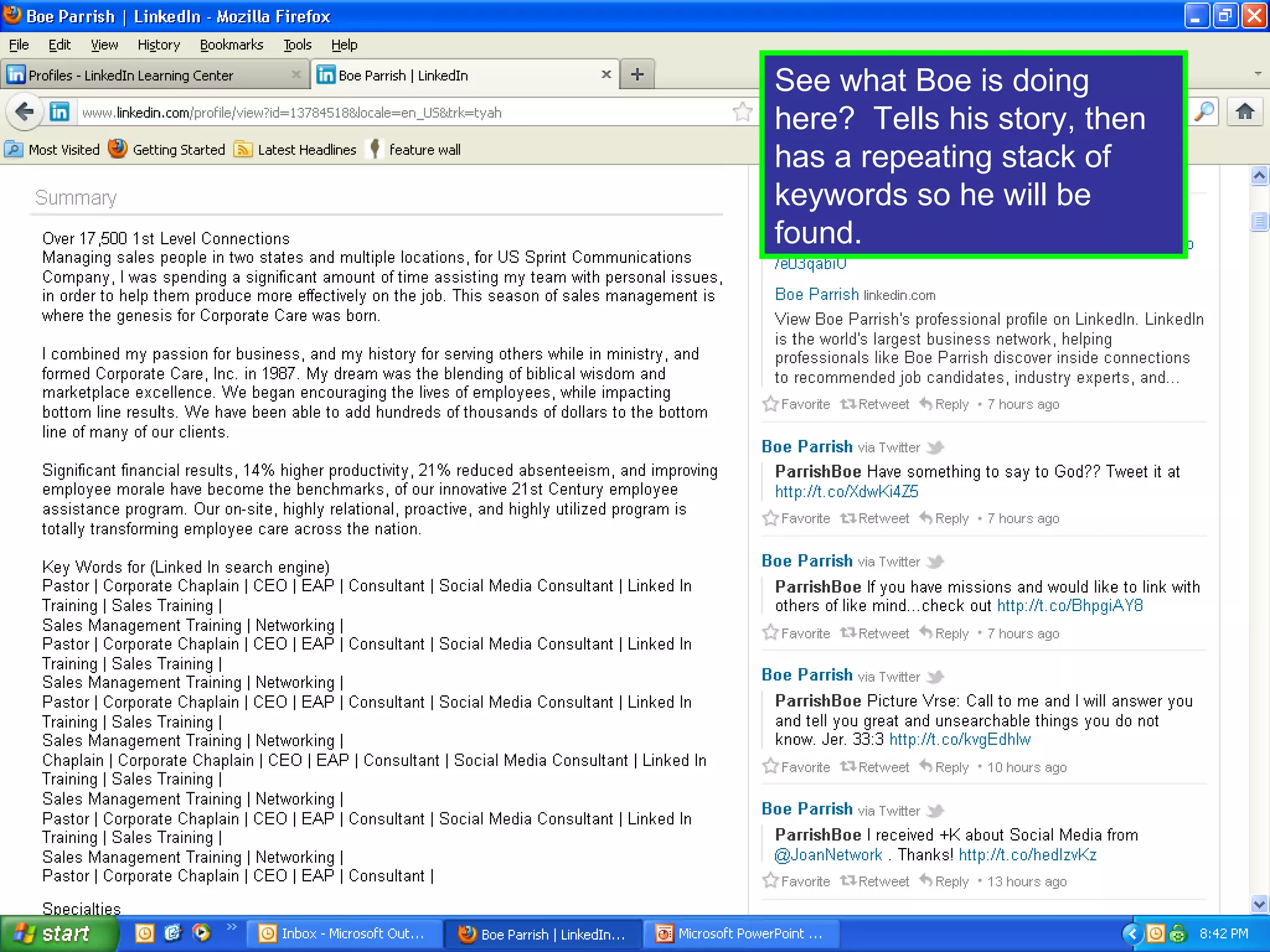Retweet the linkedin.com profile tweet
The height and width of the screenshot is (952, 1270).
tap(875, 404)
